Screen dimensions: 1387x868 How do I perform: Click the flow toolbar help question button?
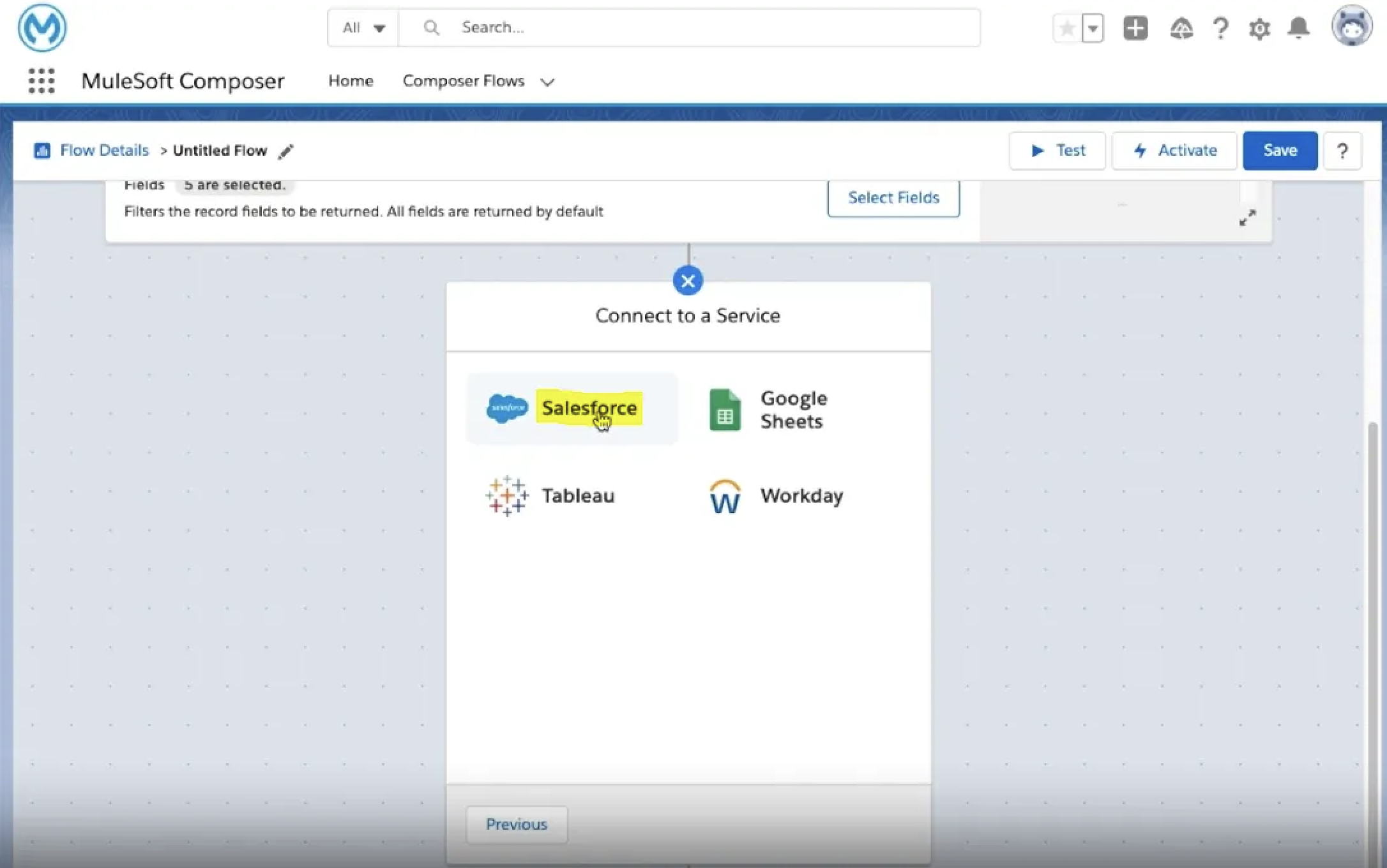pyautogui.click(x=1342, y=151)
